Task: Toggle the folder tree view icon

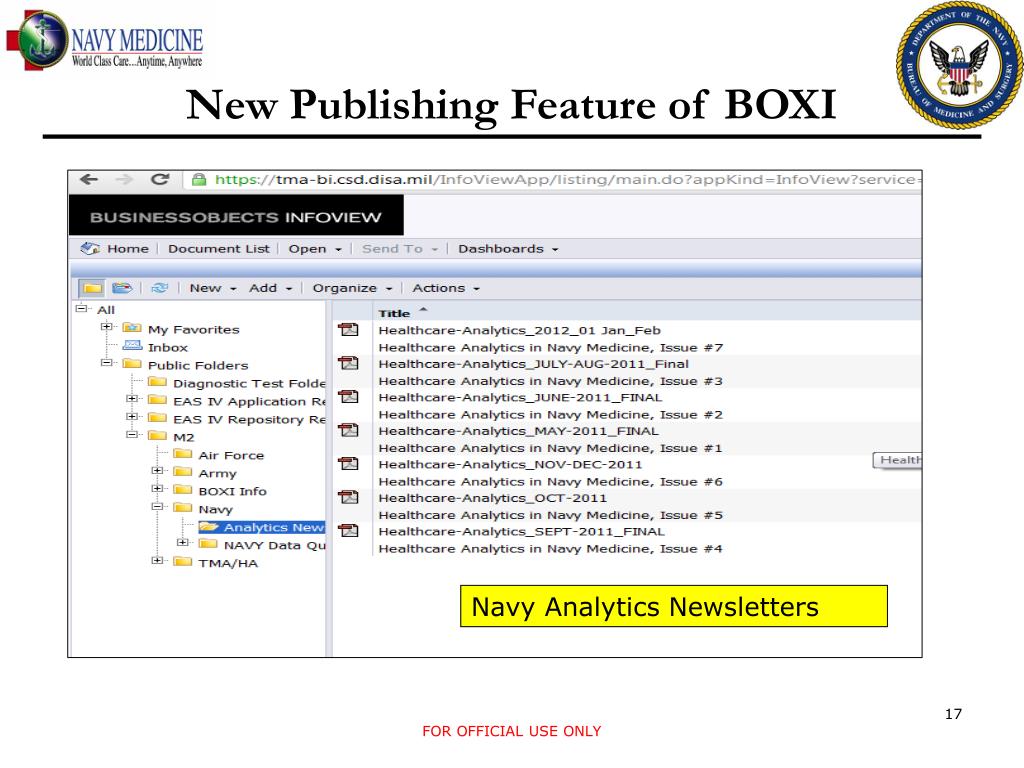Action: click(92, 289)
